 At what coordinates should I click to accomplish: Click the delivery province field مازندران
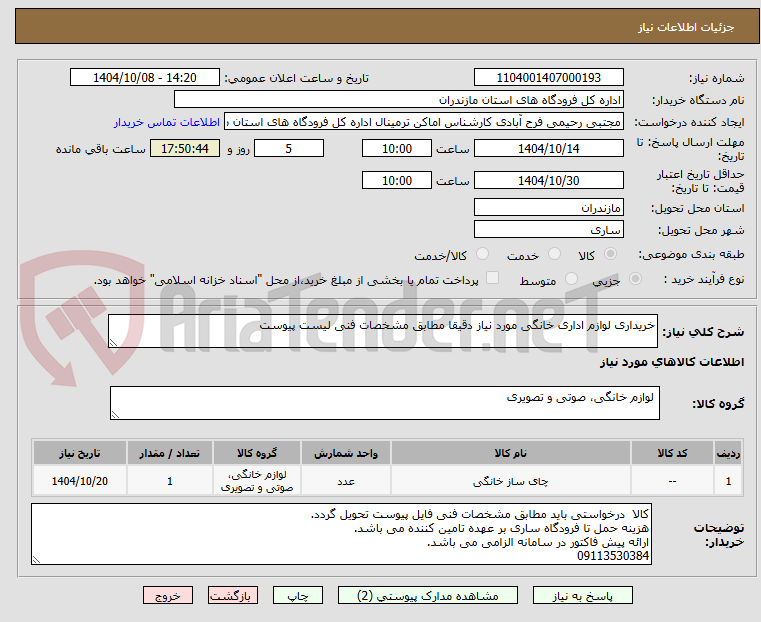(548, 208)
